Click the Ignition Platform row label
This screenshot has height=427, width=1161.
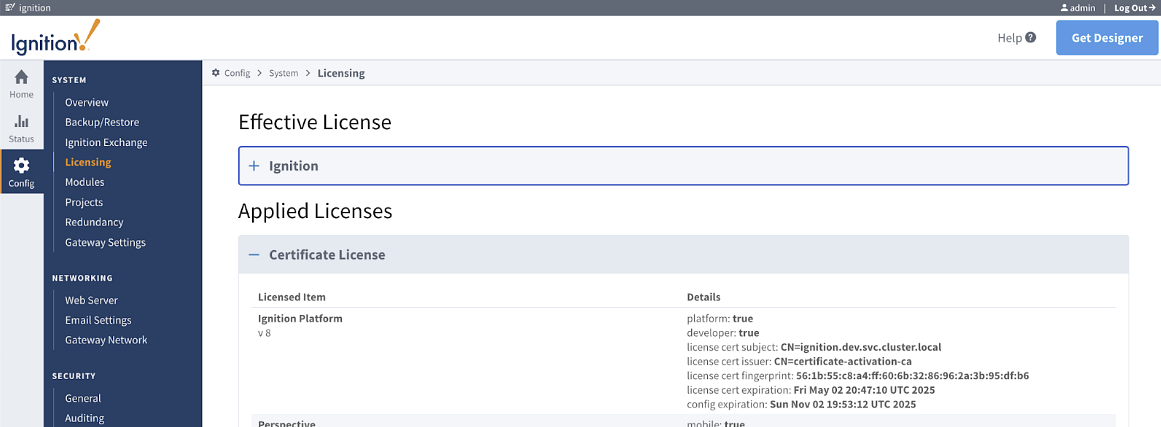(300, 319)
